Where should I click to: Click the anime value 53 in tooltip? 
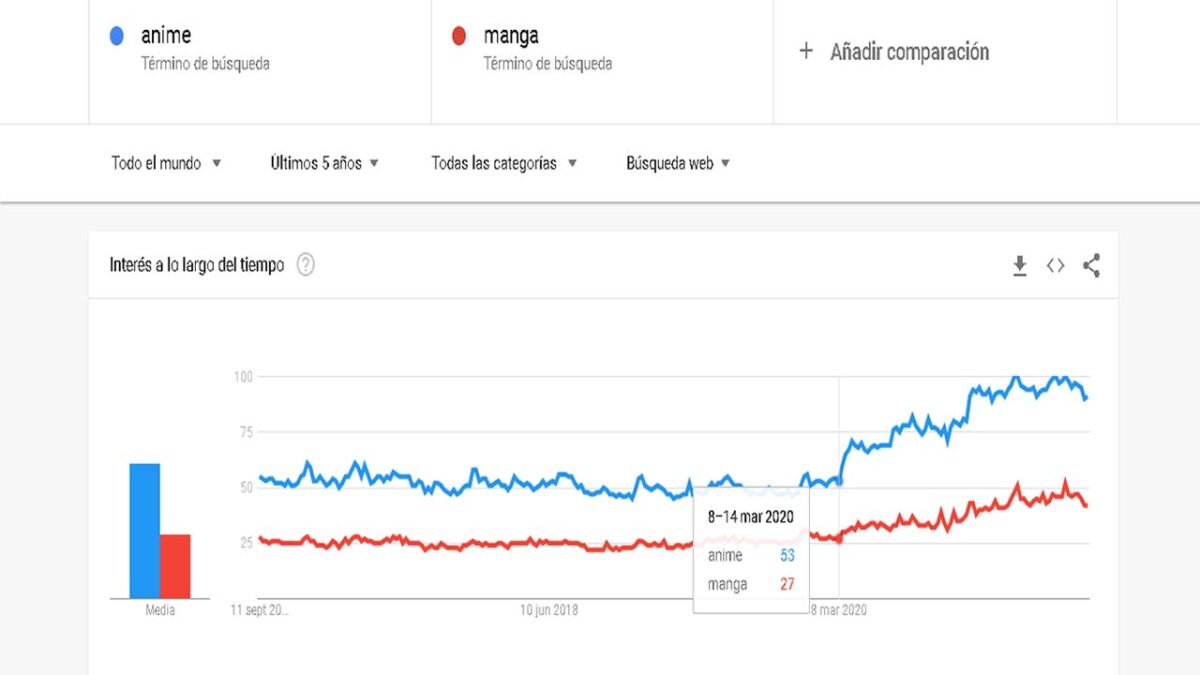coord(787,556)
